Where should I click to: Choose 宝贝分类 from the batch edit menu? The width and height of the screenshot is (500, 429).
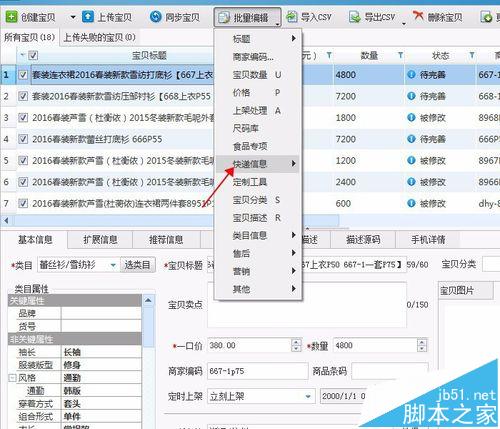[x=258, y=200]
